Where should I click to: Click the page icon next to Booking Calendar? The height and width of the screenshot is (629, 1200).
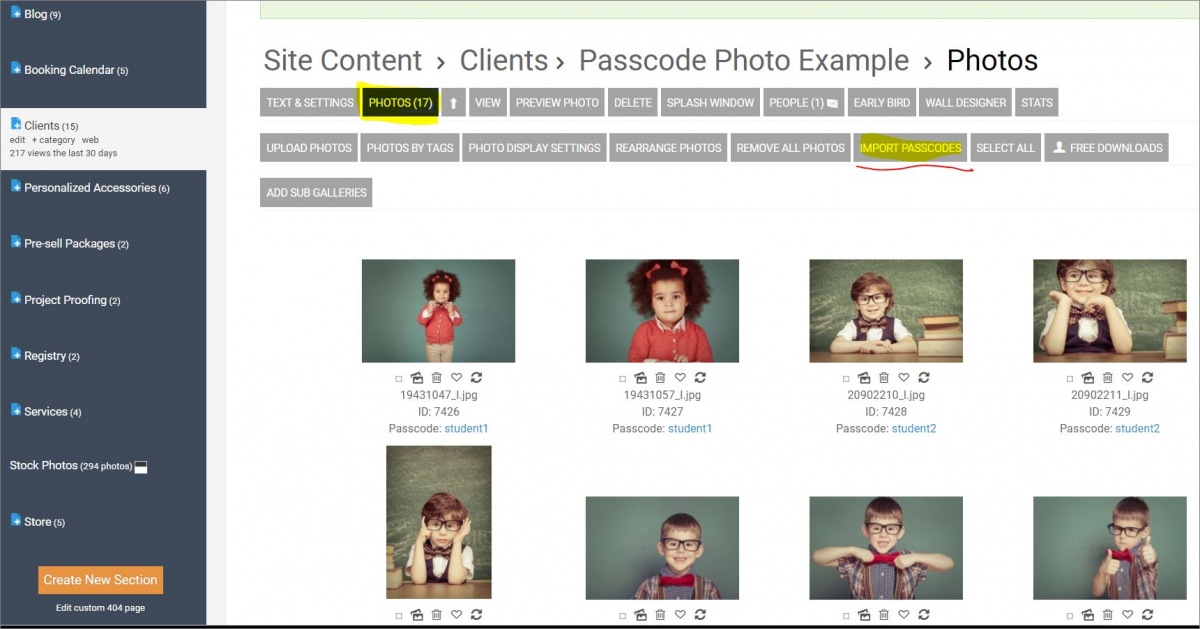coord(16,69)
